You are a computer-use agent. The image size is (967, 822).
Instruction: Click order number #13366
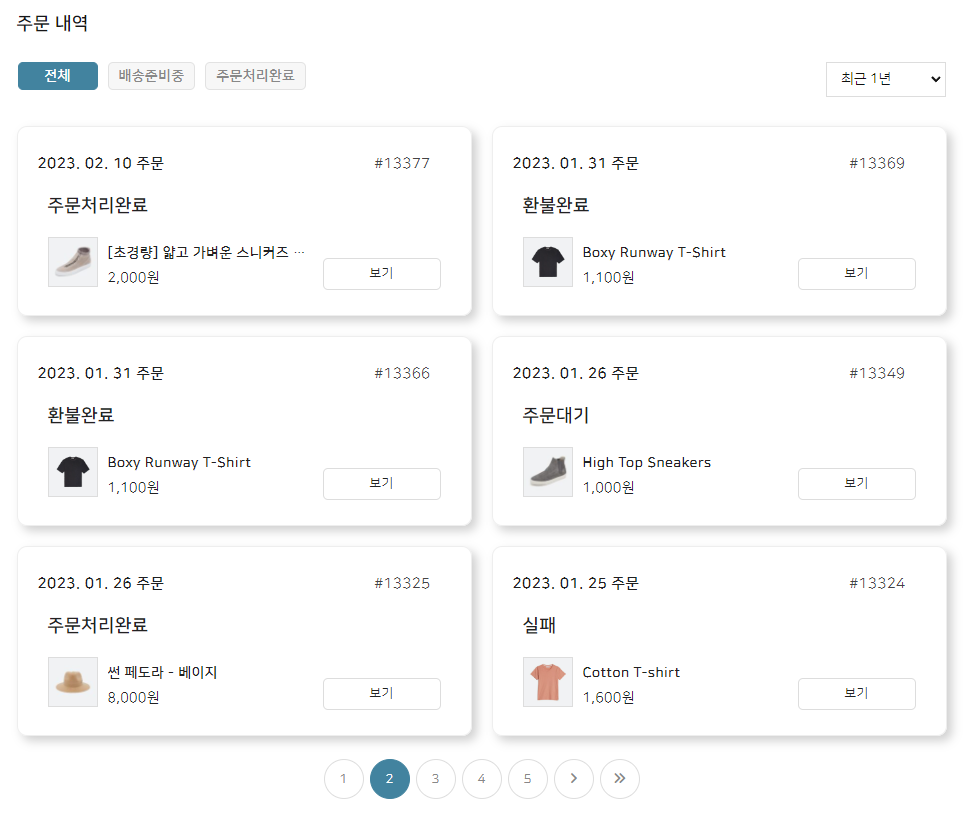(402, 373)
